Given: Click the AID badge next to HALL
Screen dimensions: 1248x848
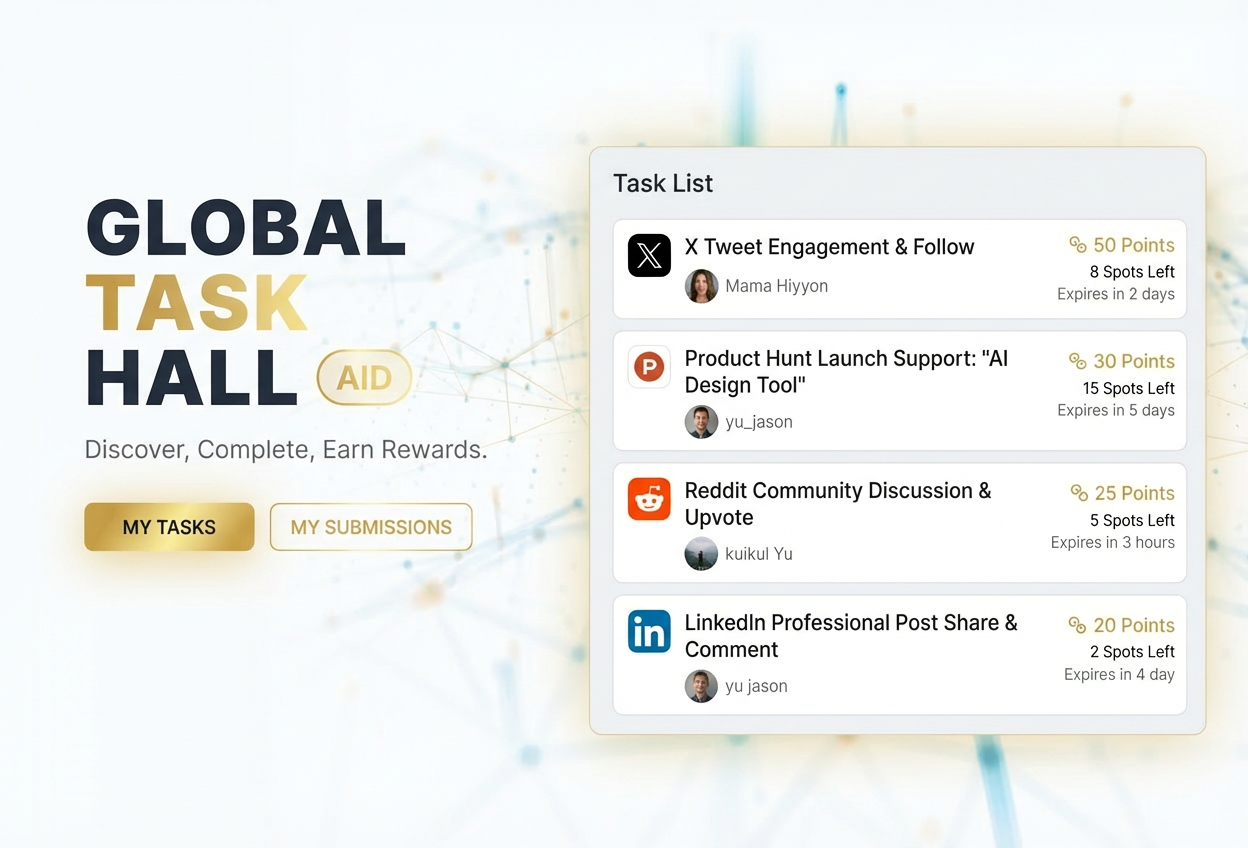Looking at the screenshot, I should click(x=364, y=378).
